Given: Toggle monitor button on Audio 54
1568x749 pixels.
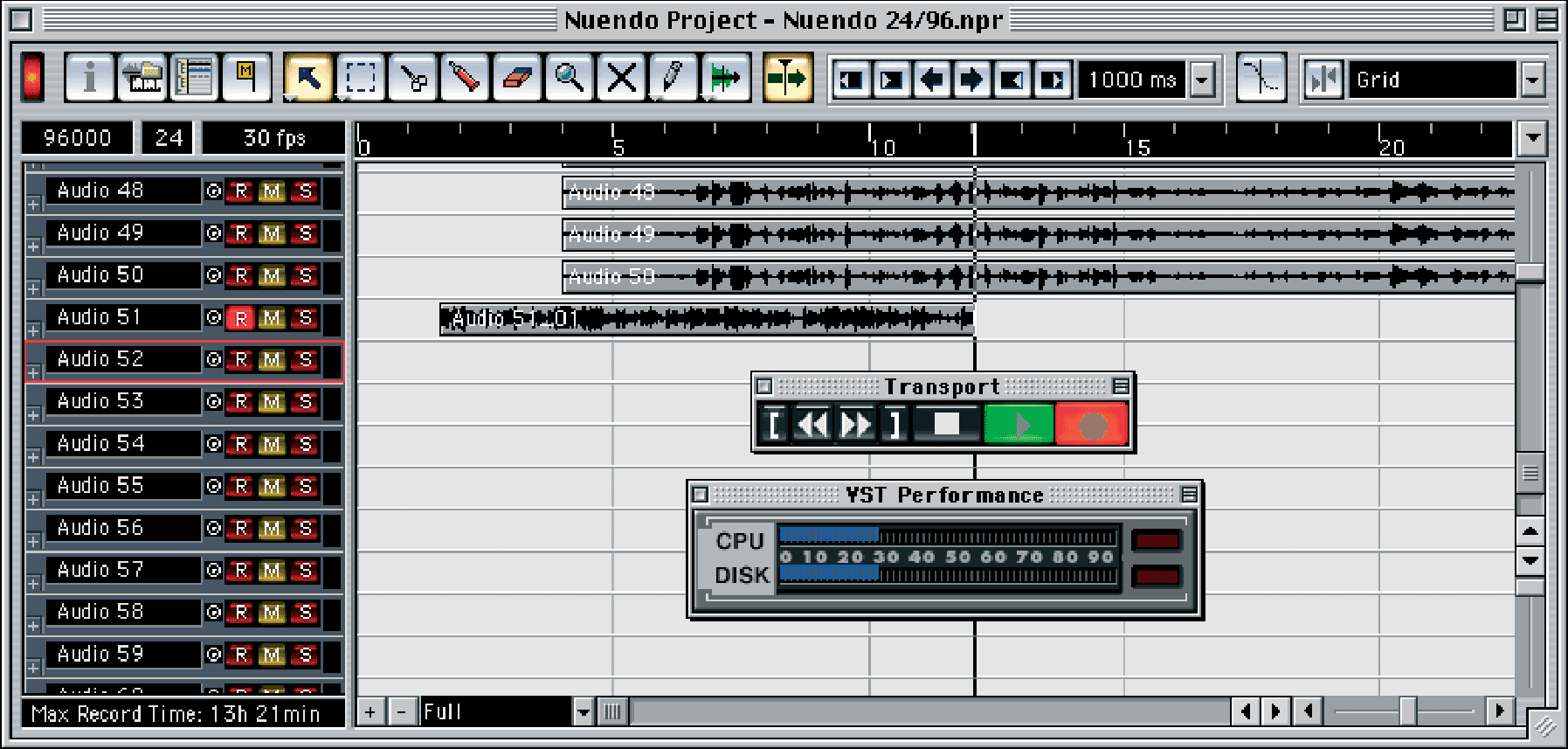Looking at the screenshot, I should tap(214, 444).
